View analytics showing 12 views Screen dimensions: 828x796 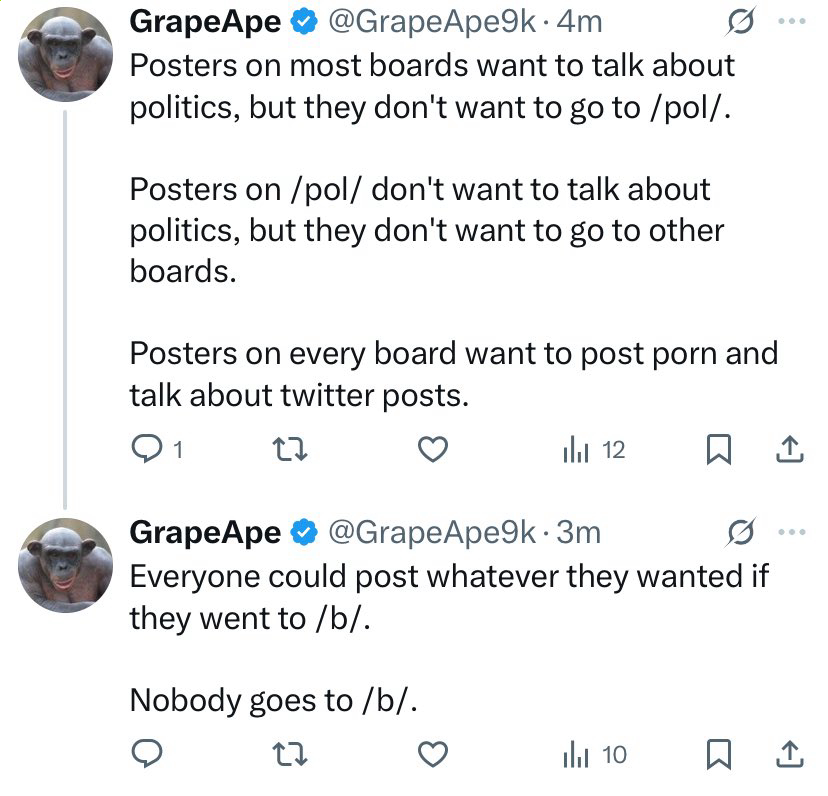tap(594, 450)
